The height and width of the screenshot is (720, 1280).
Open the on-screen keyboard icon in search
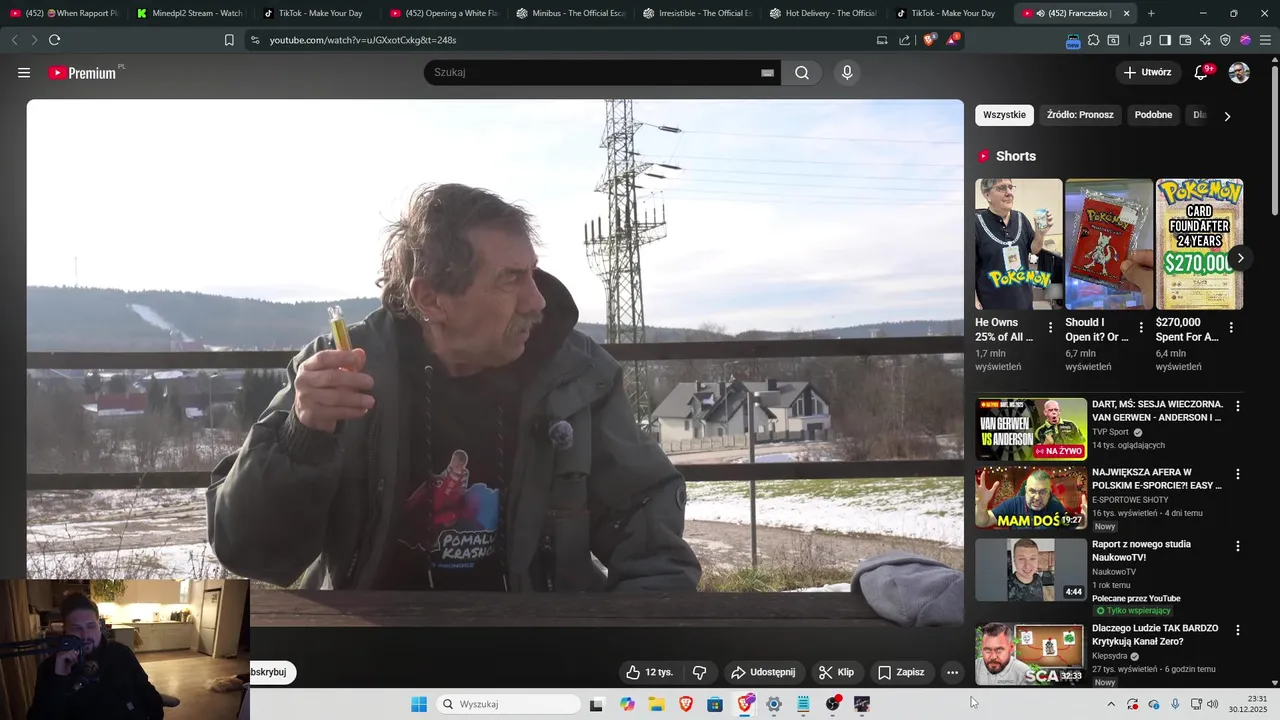pos(768,73)
